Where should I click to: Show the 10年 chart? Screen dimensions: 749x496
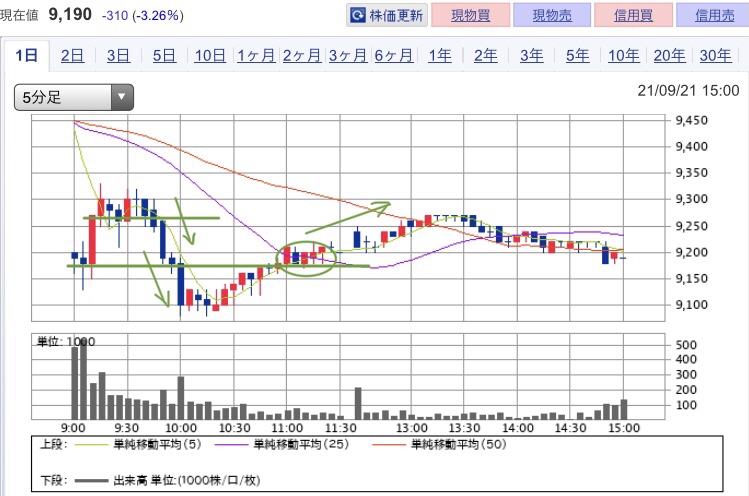(x=623, y=56)
